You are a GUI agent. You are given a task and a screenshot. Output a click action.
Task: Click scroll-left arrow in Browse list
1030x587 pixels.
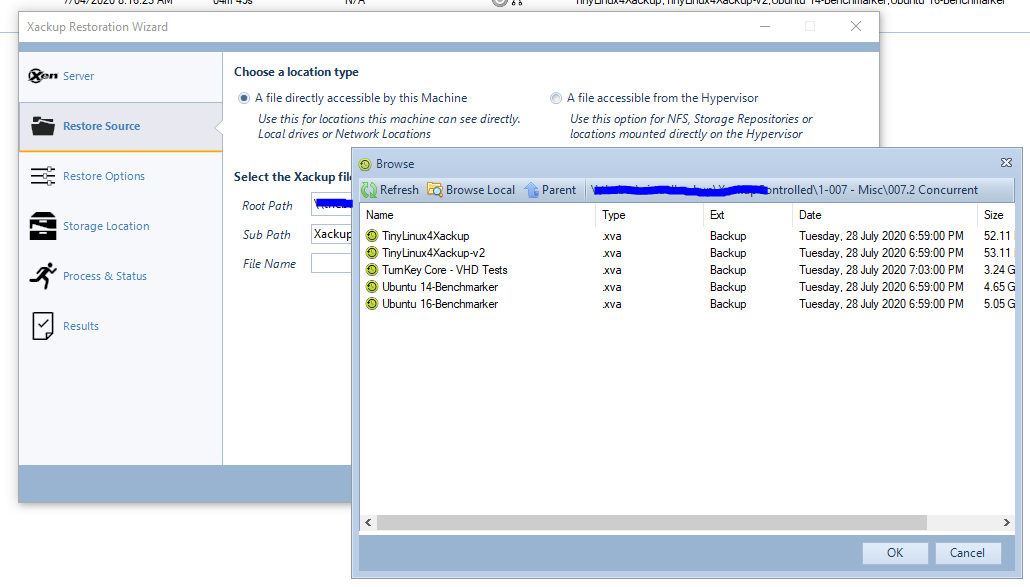point(368,523)
